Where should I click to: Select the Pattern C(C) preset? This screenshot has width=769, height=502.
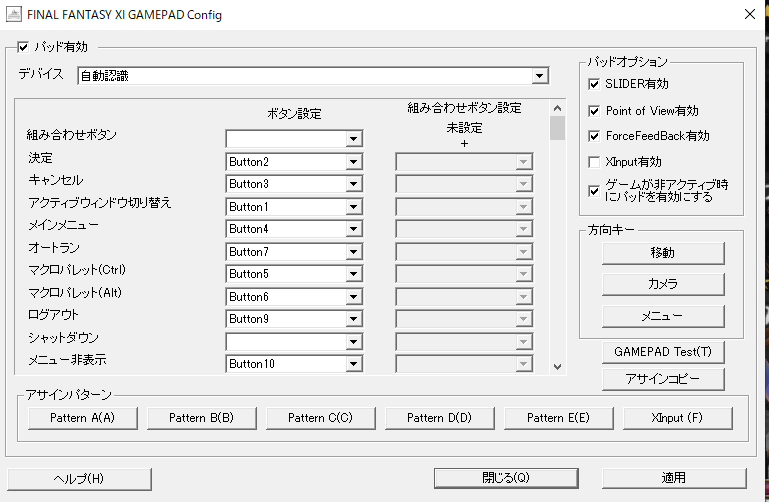(x=320, y=418)
